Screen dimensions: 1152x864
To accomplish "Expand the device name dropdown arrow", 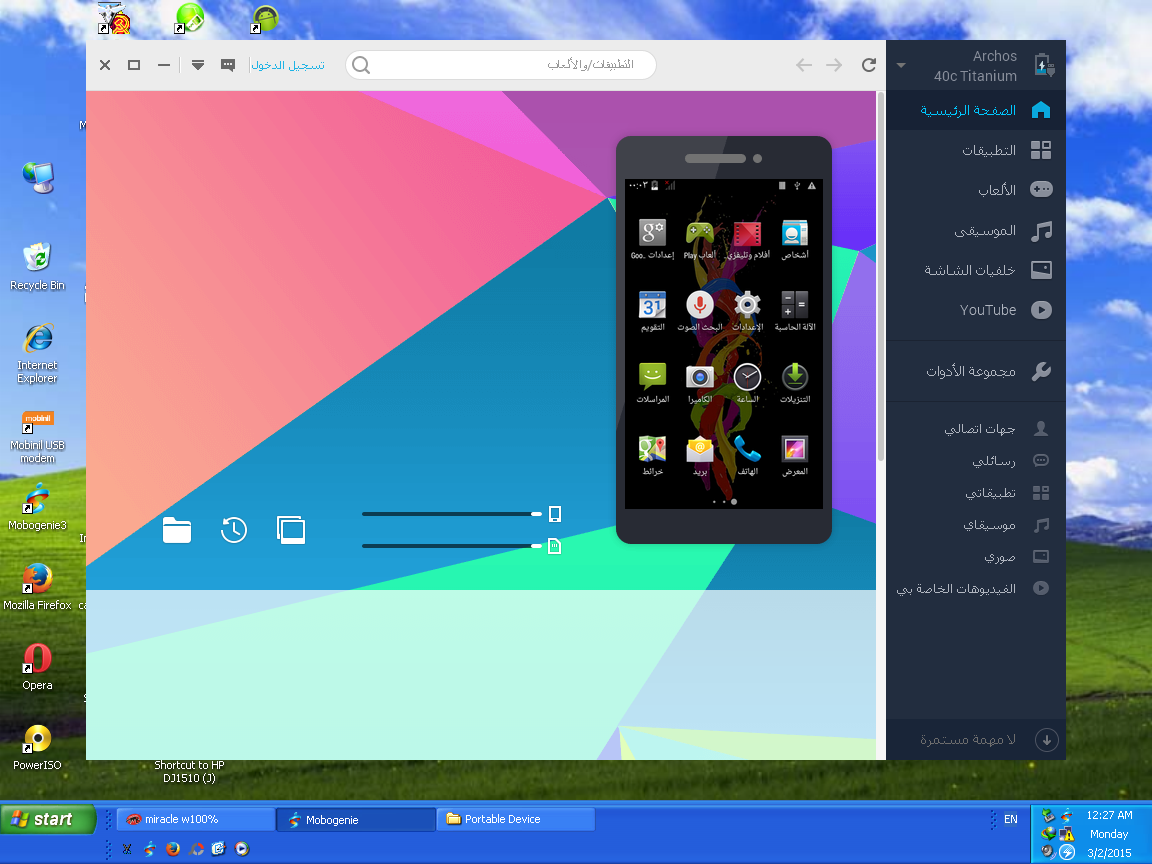I will [901, 65].
